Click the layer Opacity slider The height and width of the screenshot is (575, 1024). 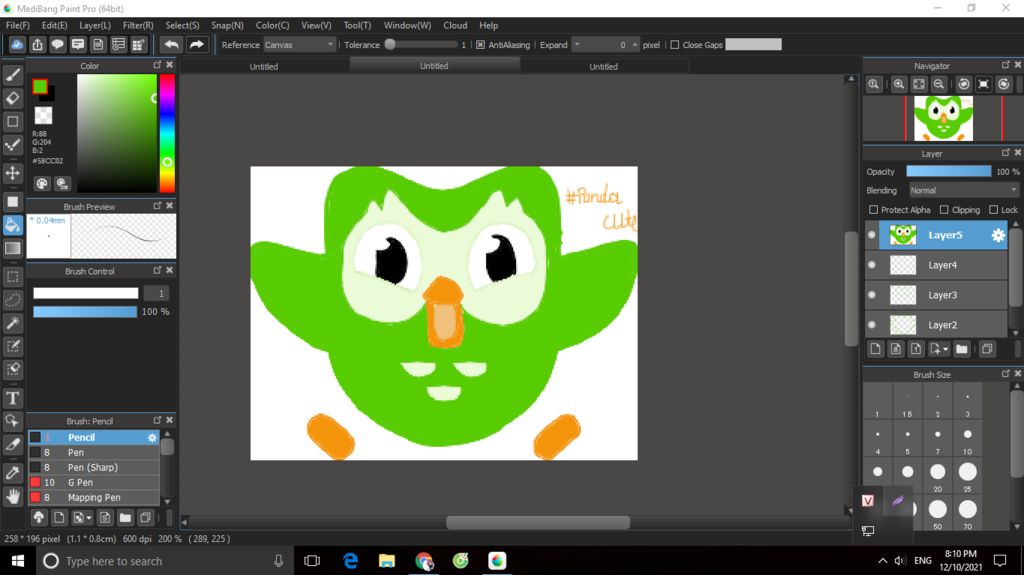948,171
